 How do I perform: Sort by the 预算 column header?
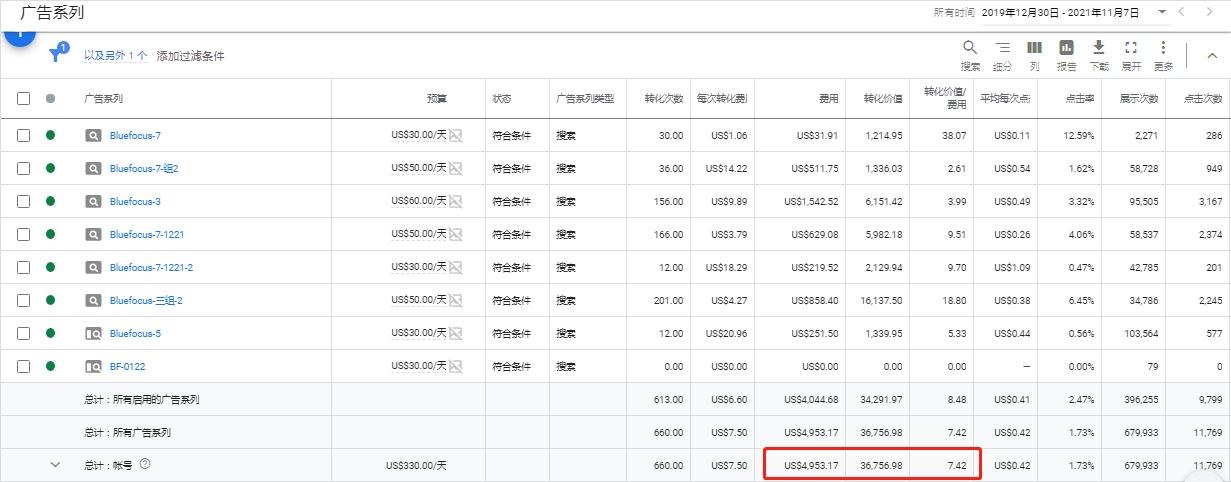coord(437,99)
